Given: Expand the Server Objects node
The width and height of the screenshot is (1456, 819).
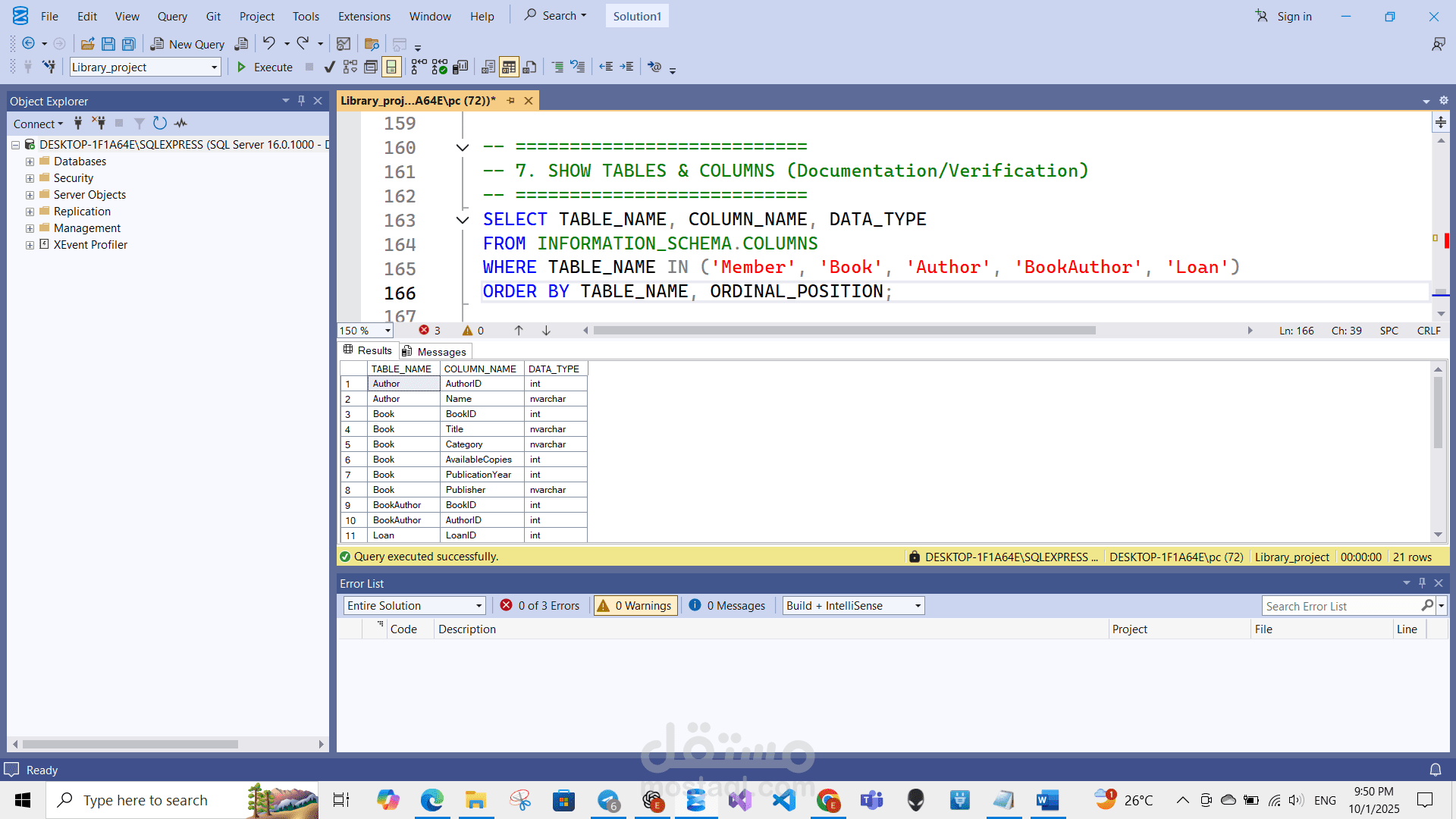Looking at the screenshot, I should click(30, 195).
